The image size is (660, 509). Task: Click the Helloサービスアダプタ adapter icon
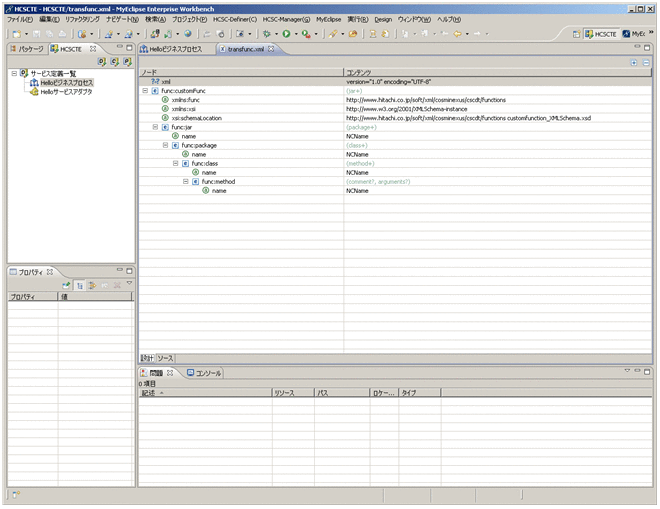[x=34, y=91]
